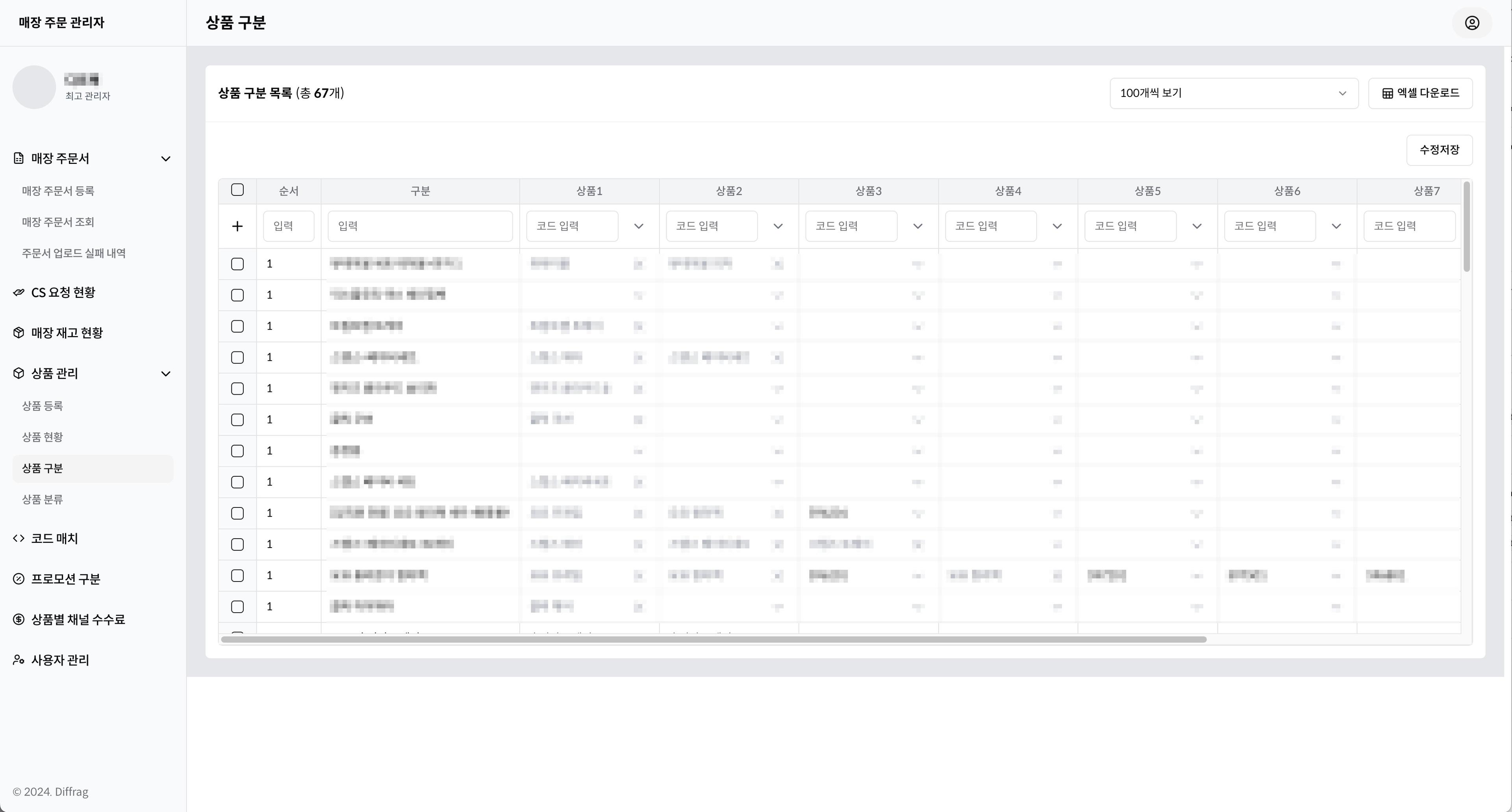Click the 수정저장 button

point(1439,151)
